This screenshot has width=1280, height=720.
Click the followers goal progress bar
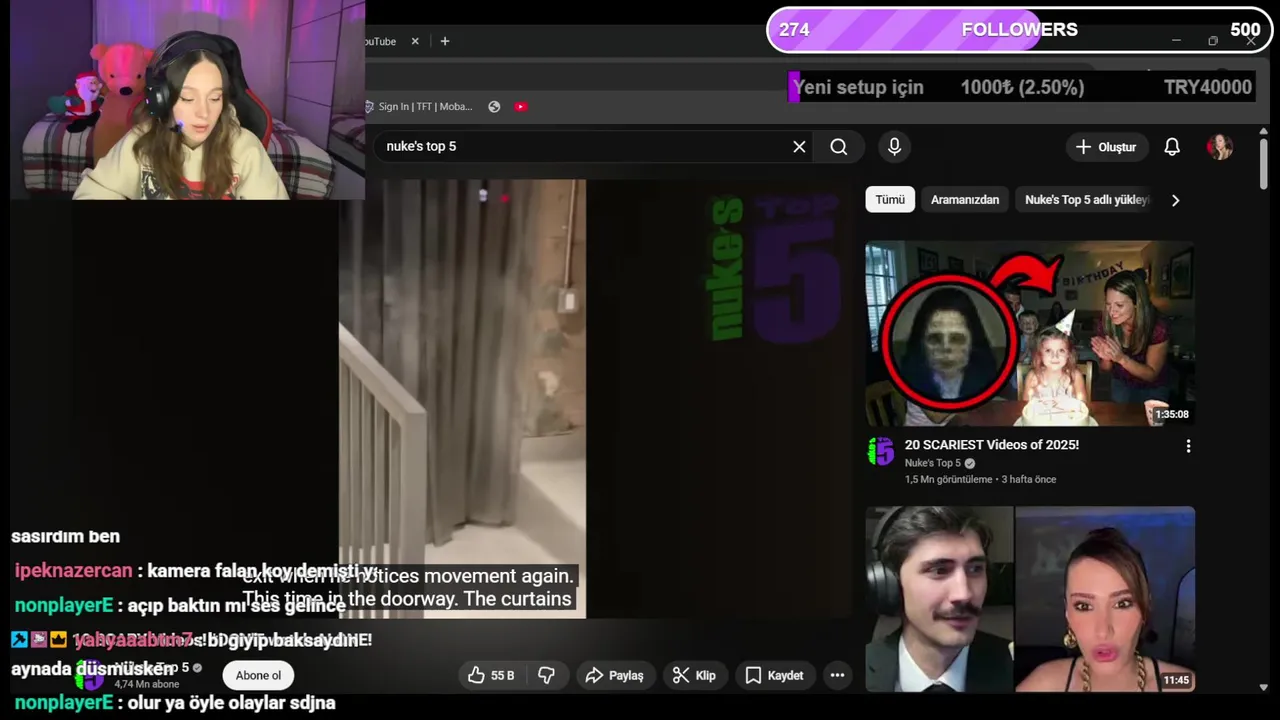1019,30
